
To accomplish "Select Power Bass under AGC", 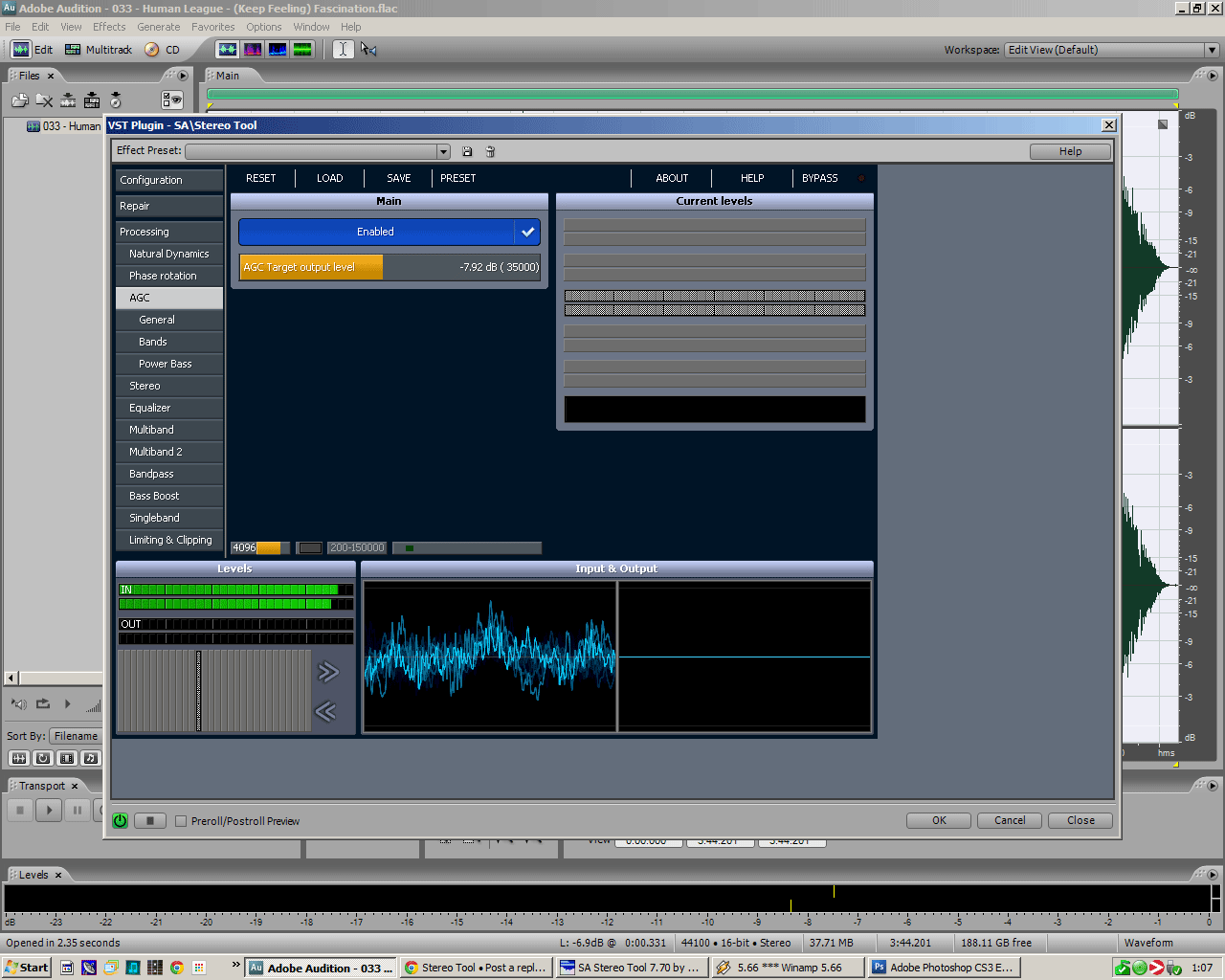I will 169,364.
